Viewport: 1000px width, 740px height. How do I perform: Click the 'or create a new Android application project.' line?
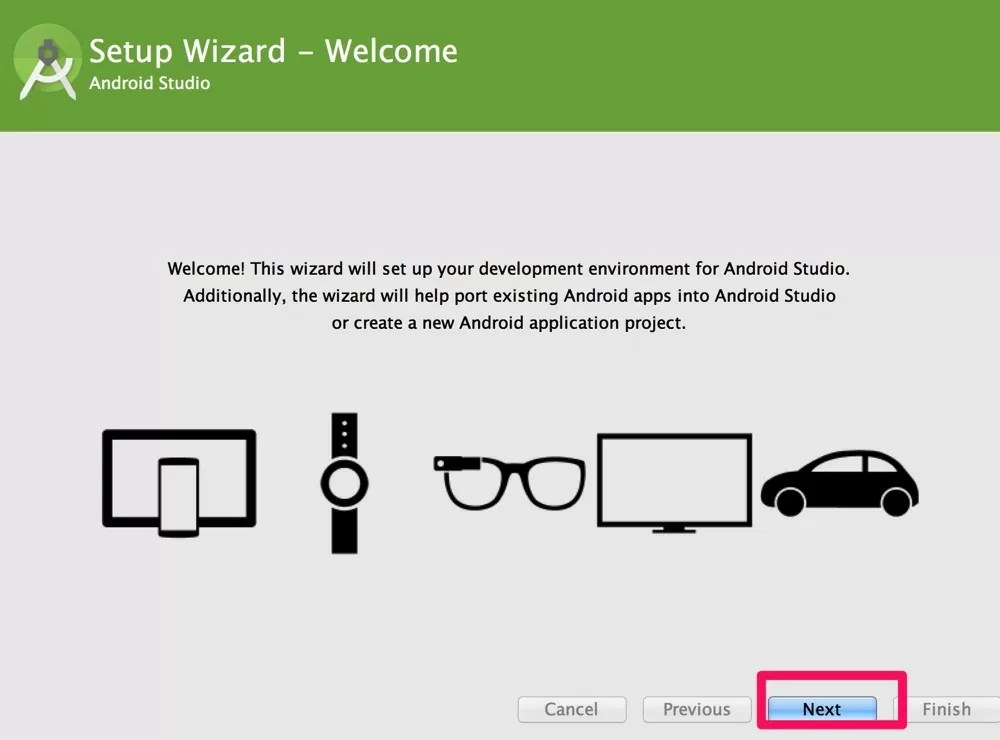[508, 323]
